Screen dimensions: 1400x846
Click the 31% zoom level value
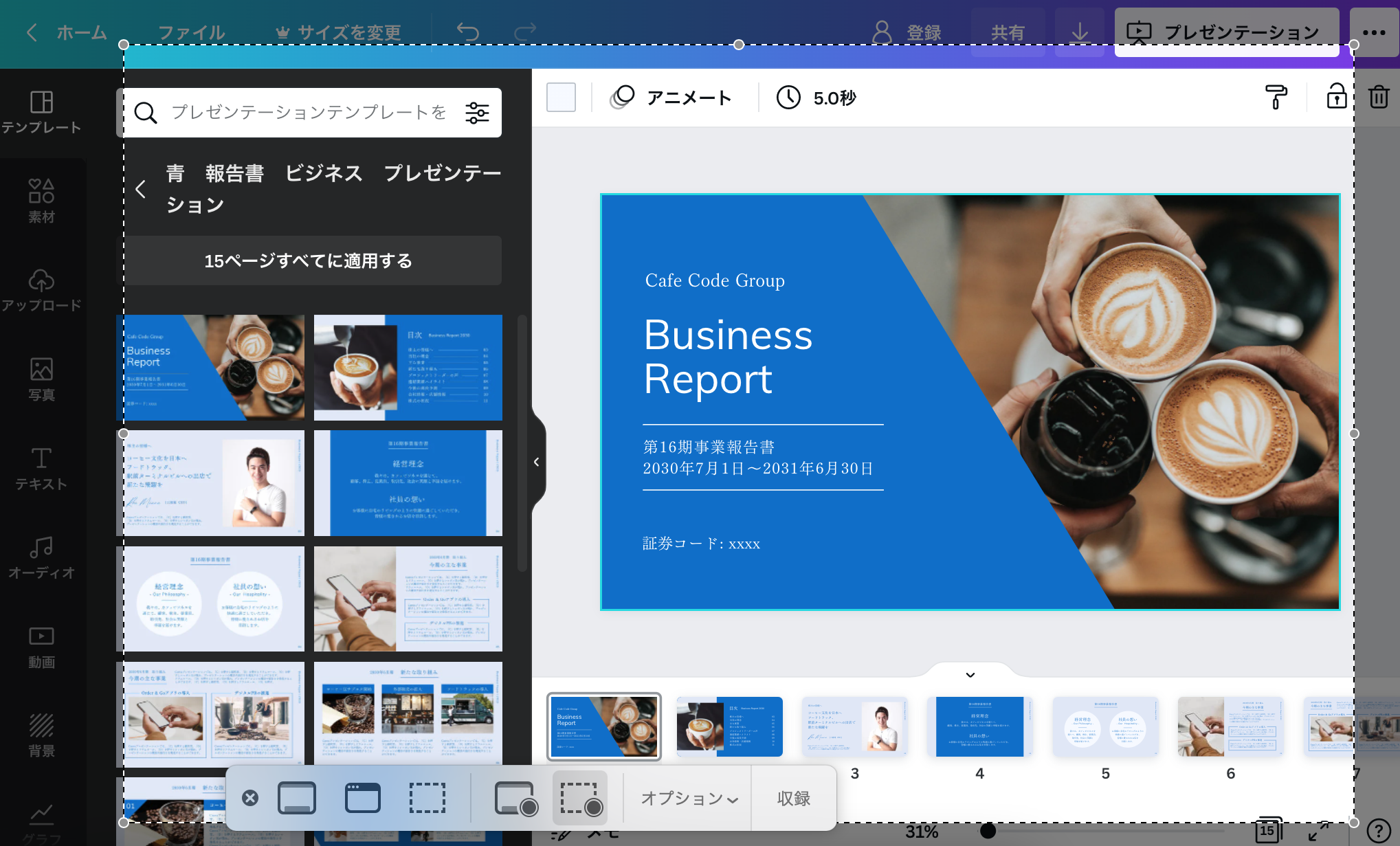(x=922, y=832)
